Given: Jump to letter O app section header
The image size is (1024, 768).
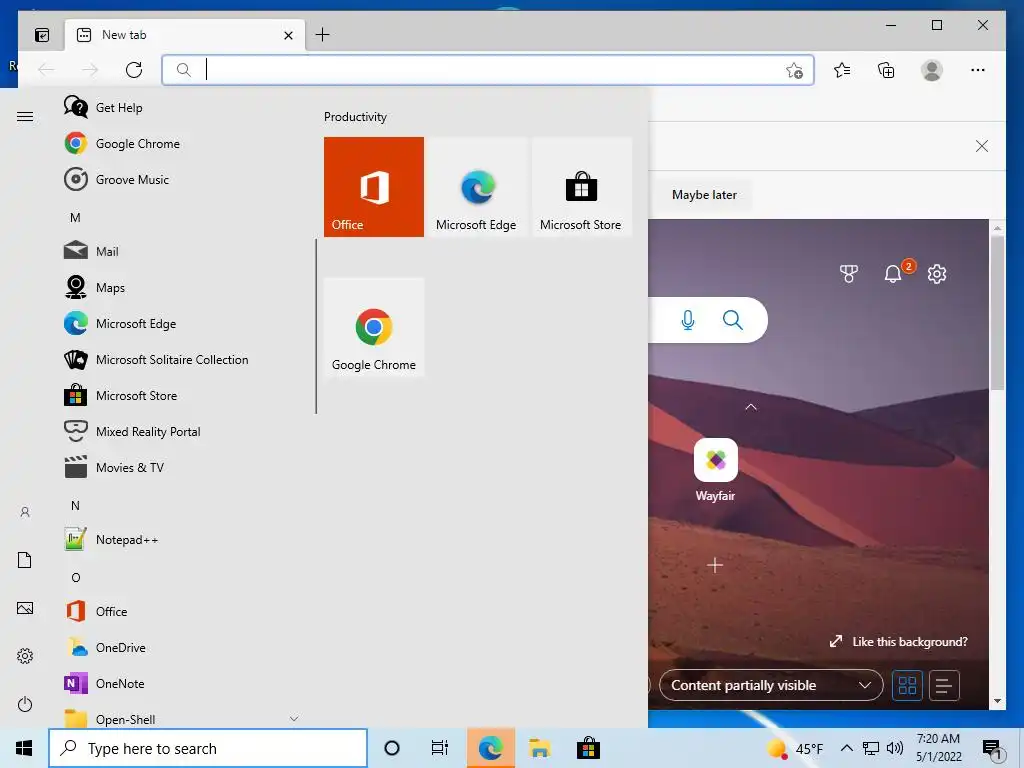Looking at the screenshot, I should pos(76,577).
